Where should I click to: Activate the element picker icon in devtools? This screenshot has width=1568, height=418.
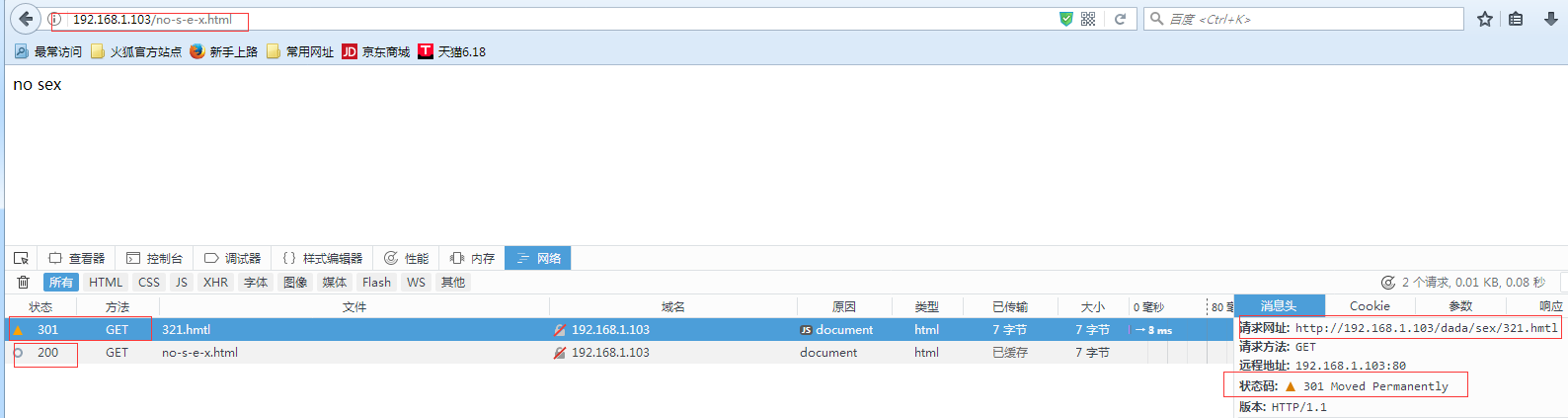click(21, 258)
